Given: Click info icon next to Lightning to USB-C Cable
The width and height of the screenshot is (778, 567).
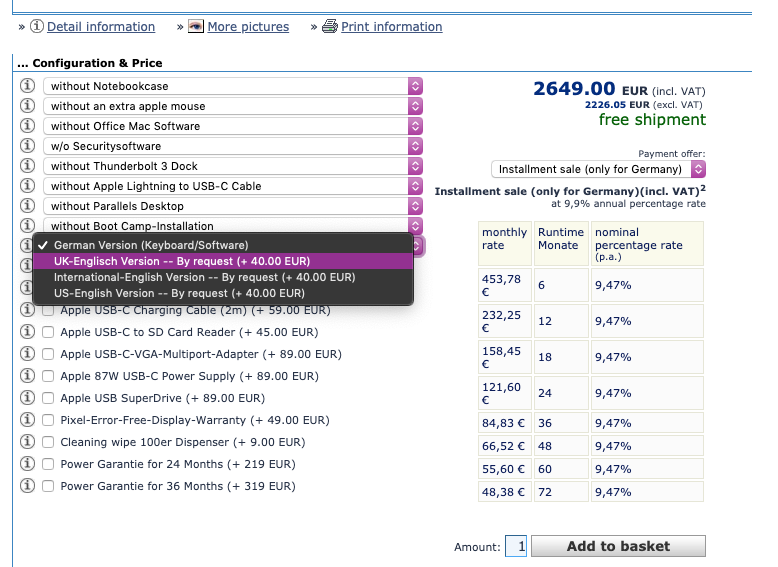Looking at the screenshot, I should (x=27, y=186).
